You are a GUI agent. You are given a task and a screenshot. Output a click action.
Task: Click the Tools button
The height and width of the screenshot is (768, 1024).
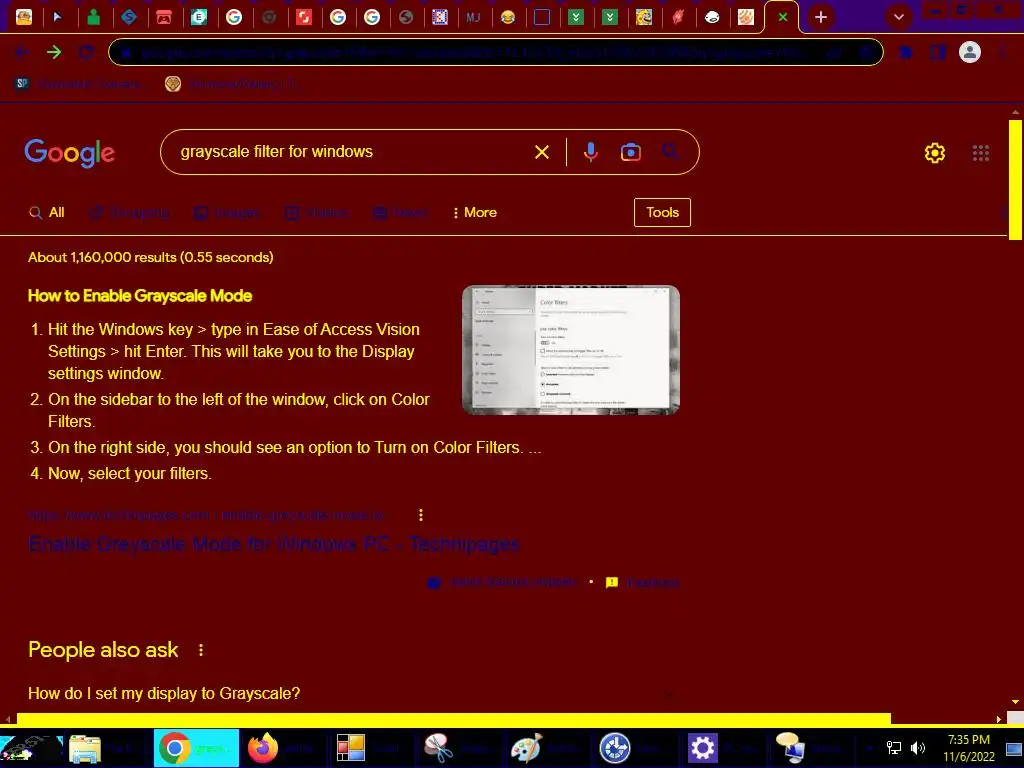point(662,212)
